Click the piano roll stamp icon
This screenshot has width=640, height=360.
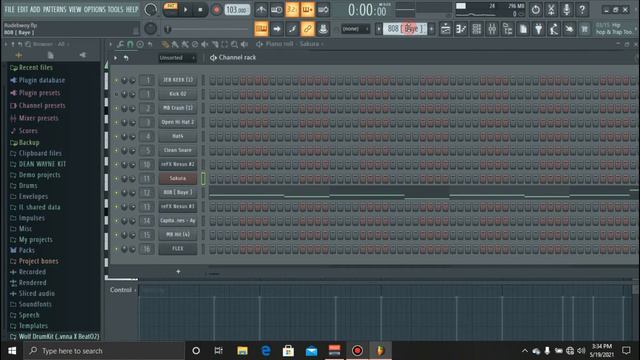pos(140,44)
